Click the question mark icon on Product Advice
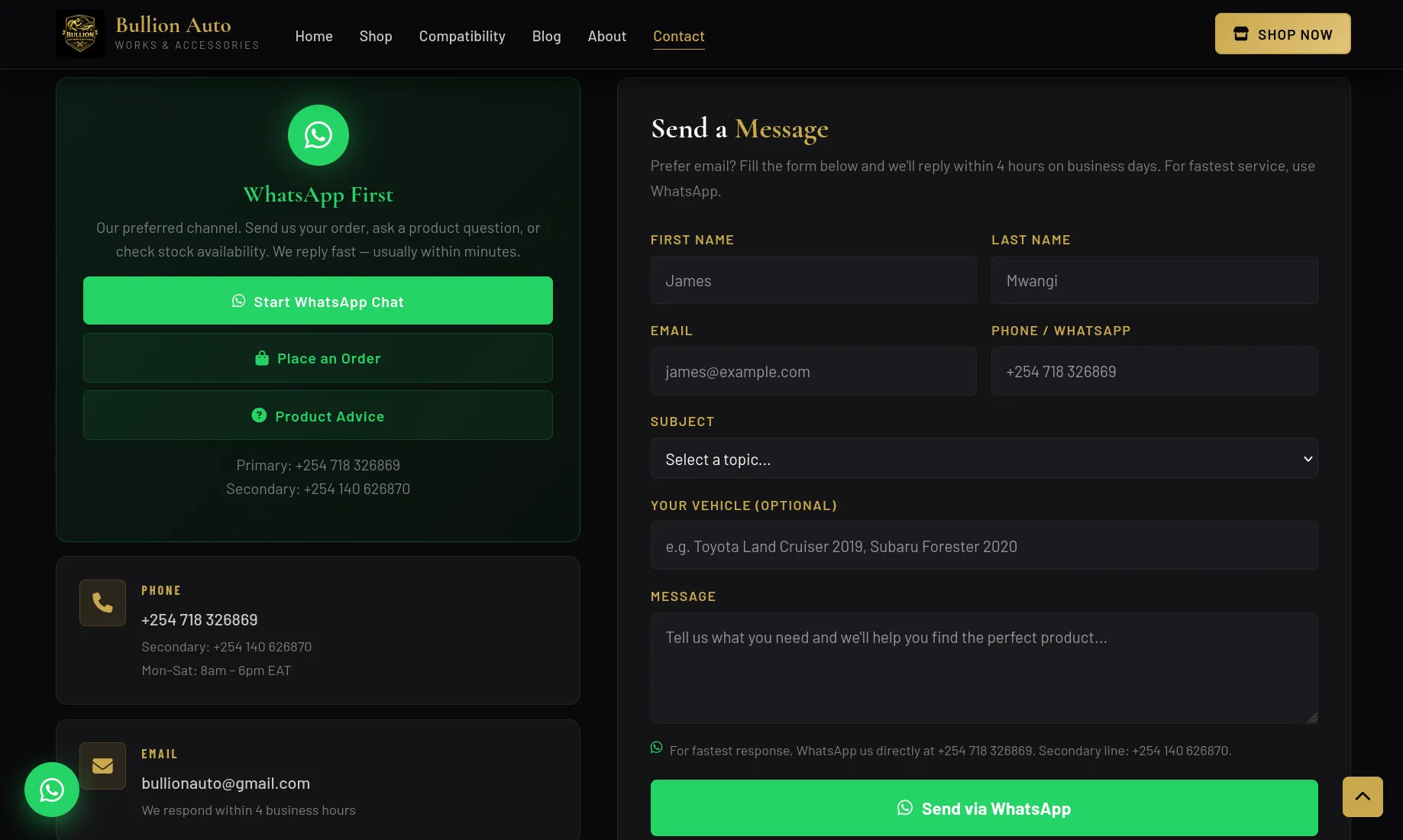This screenshot has height=840, width=1403. coord(259,415)
